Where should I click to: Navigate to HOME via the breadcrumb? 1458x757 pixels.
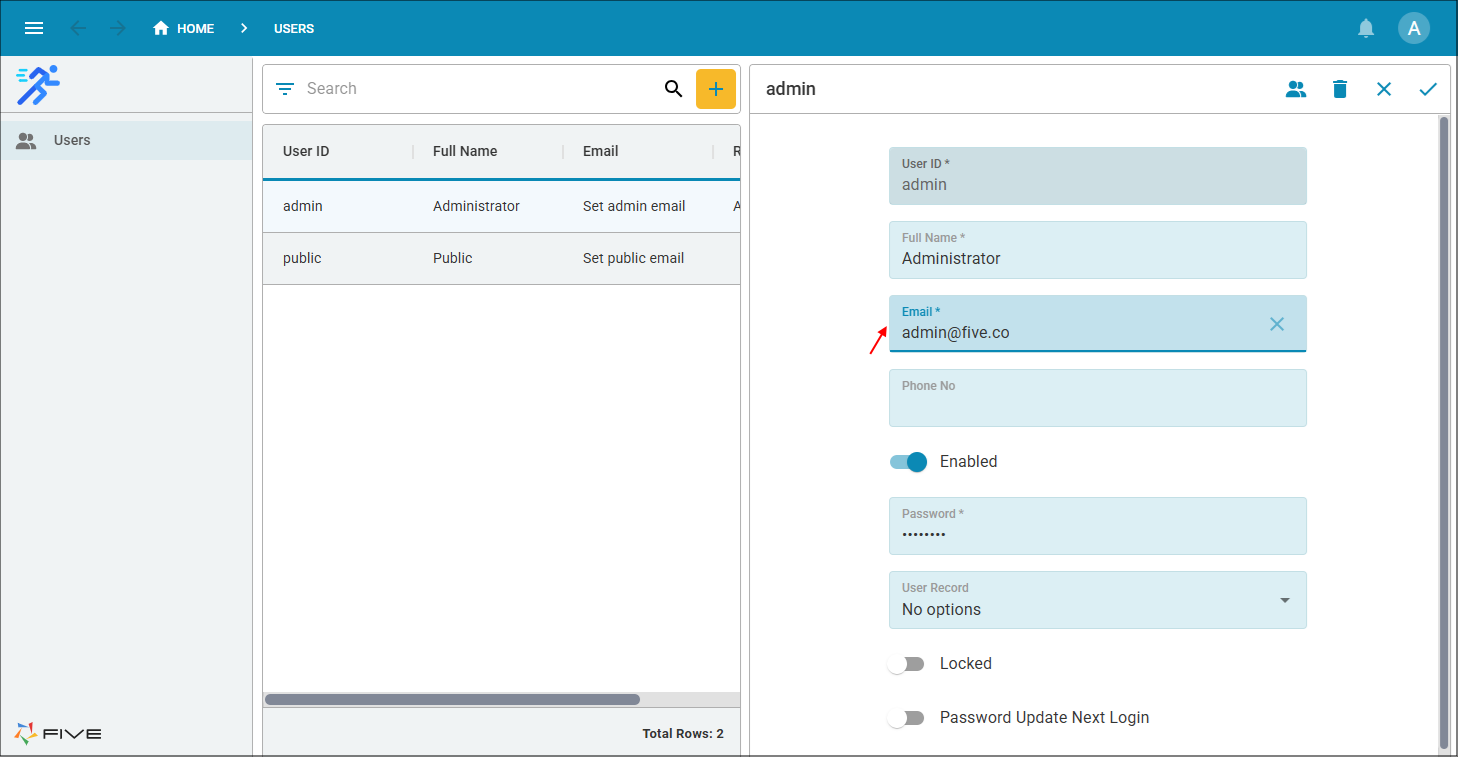pos(184,28)
